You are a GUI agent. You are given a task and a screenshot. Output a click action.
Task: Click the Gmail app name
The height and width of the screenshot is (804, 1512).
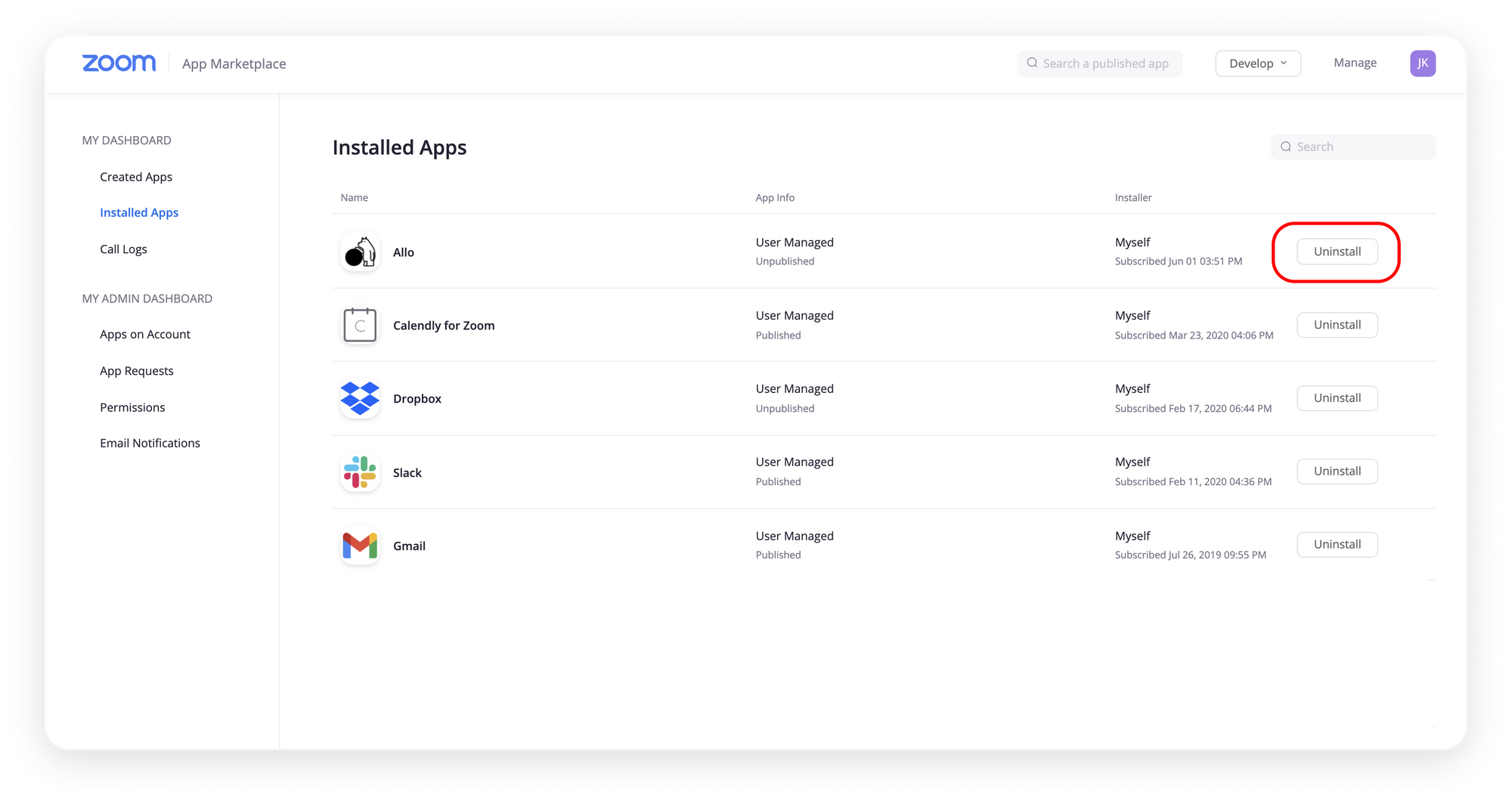click(x=409, y=546)
